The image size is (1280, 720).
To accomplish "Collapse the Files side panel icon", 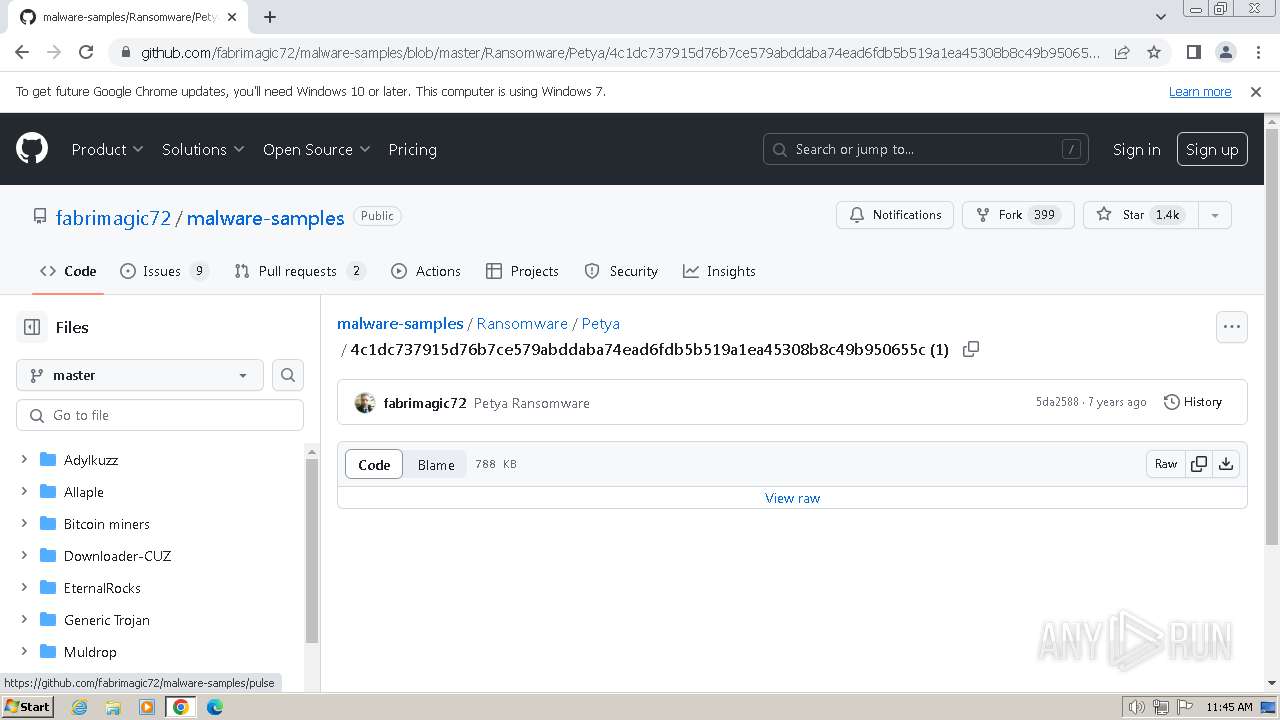I will click(x=32, y=327).
